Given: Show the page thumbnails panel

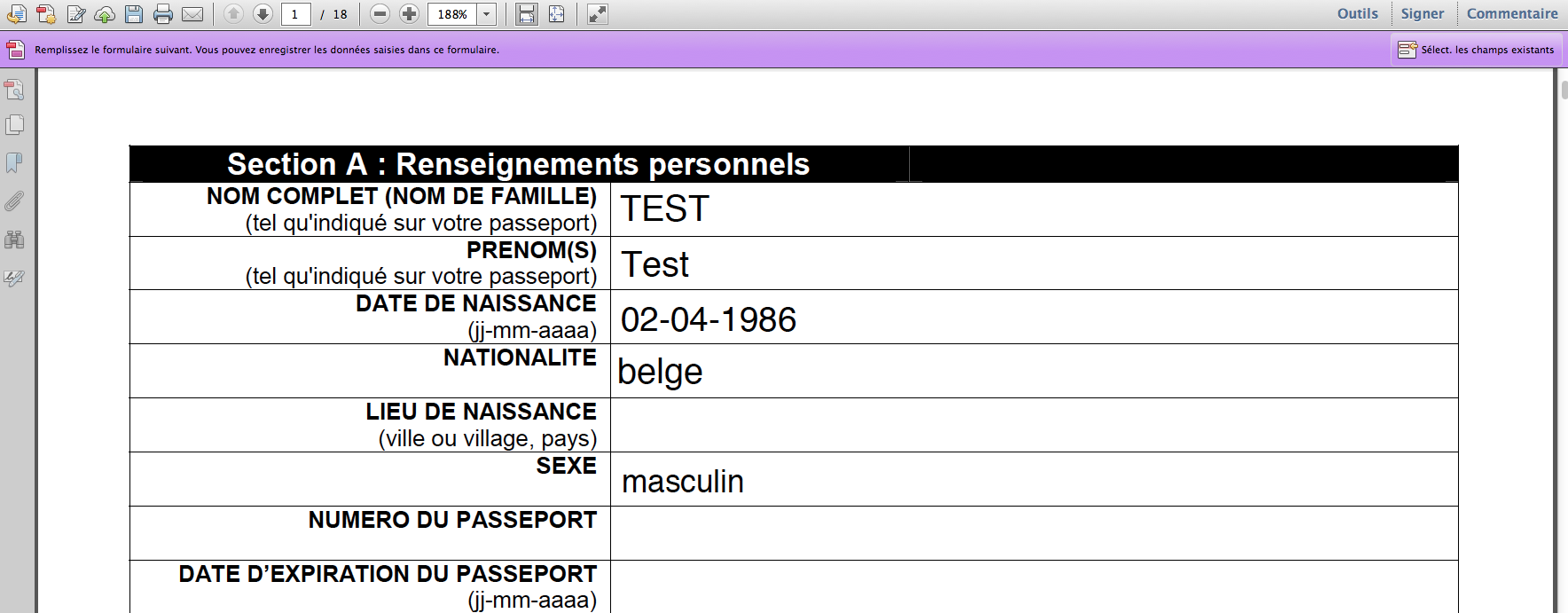Looking at the screenshot, I should (x=14, y=125).
